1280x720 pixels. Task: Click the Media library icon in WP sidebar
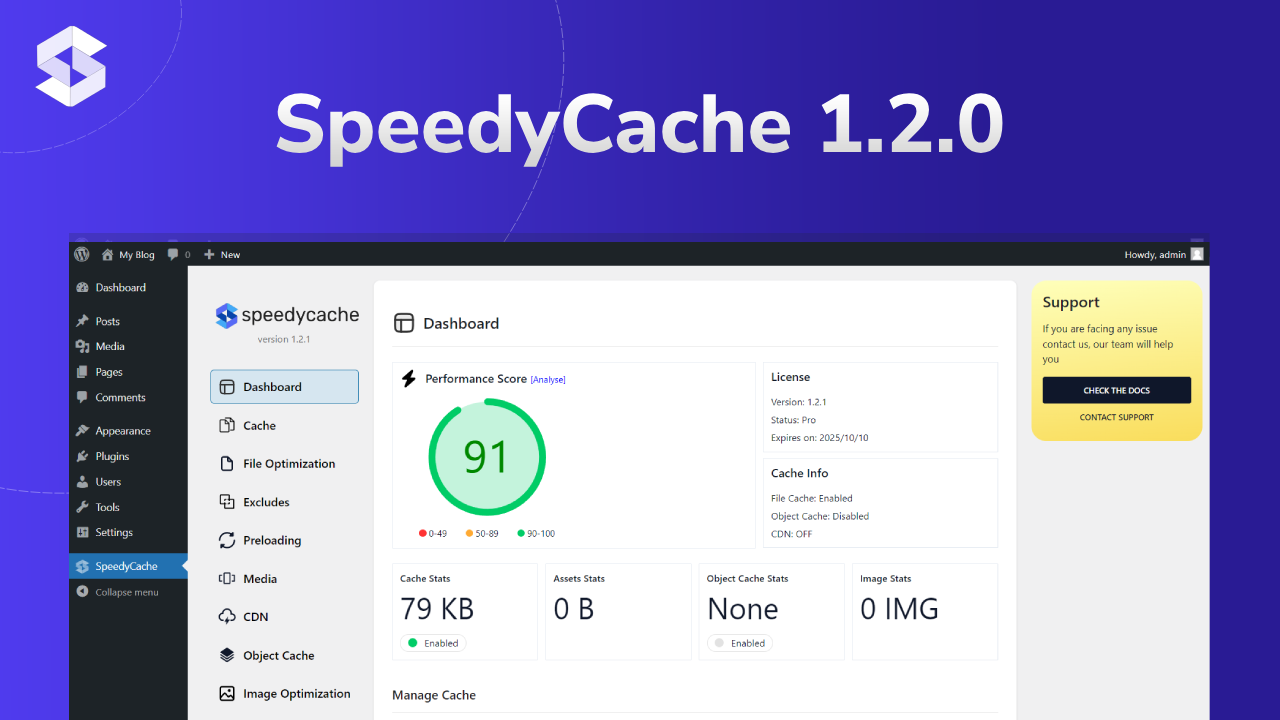tap(82, 346)
